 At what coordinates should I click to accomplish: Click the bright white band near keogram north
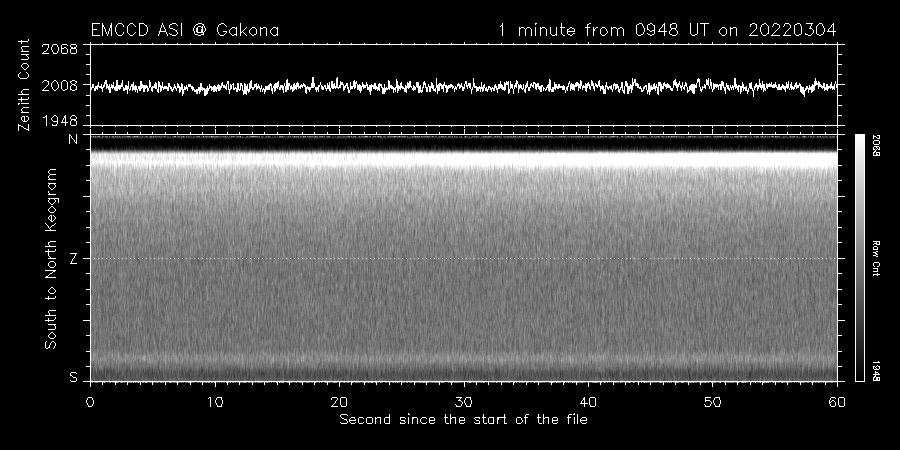(x=463, y=158)
